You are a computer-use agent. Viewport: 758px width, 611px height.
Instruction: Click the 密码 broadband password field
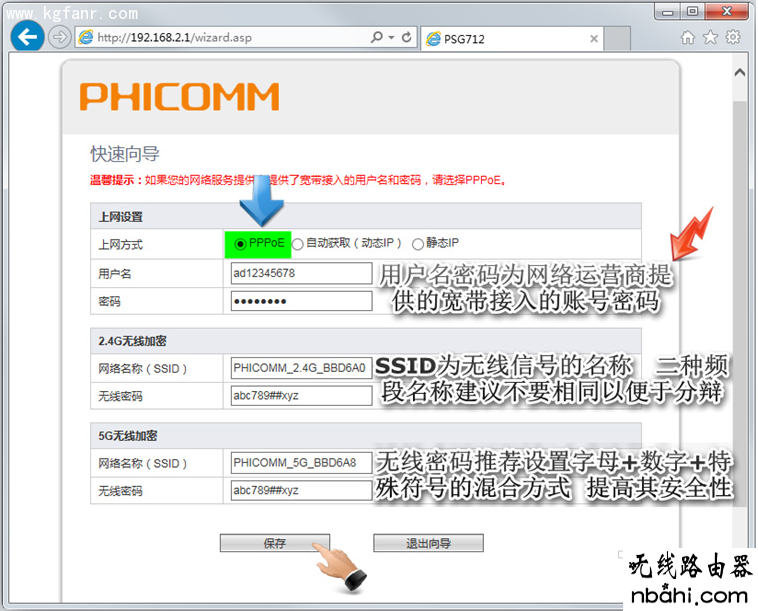click(x=301, y=301)
